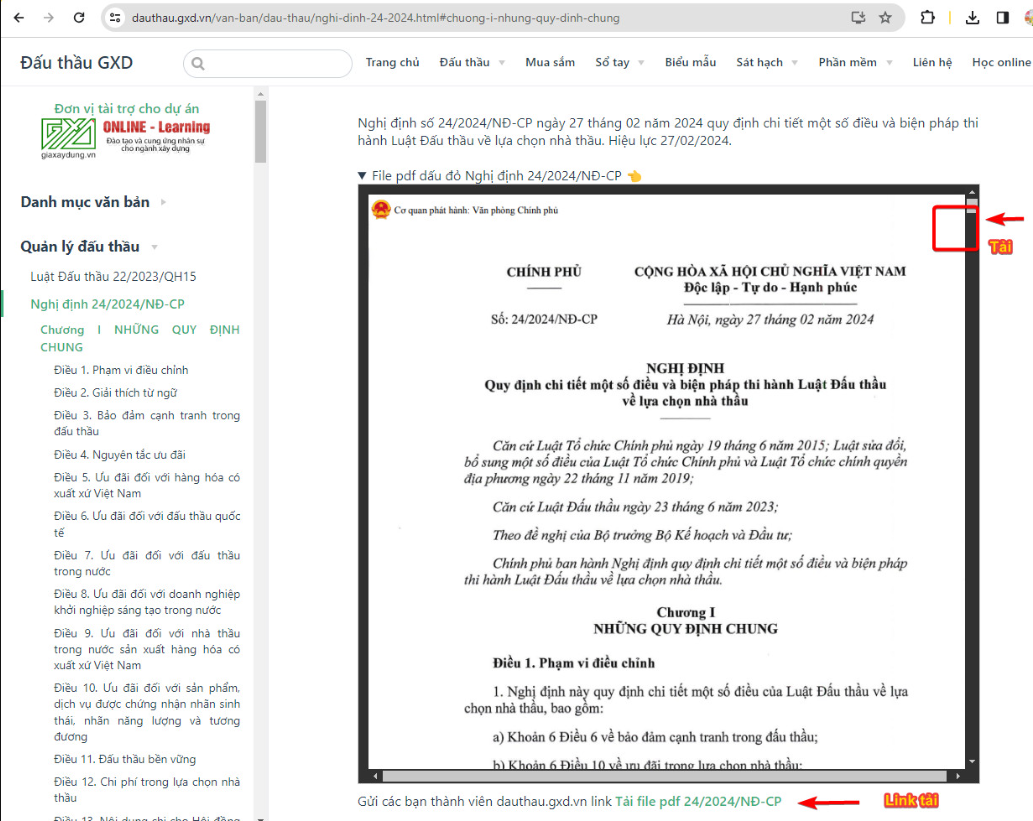Open the Trang chủ menu item
1033x821 pixels.
coord(393,62)
